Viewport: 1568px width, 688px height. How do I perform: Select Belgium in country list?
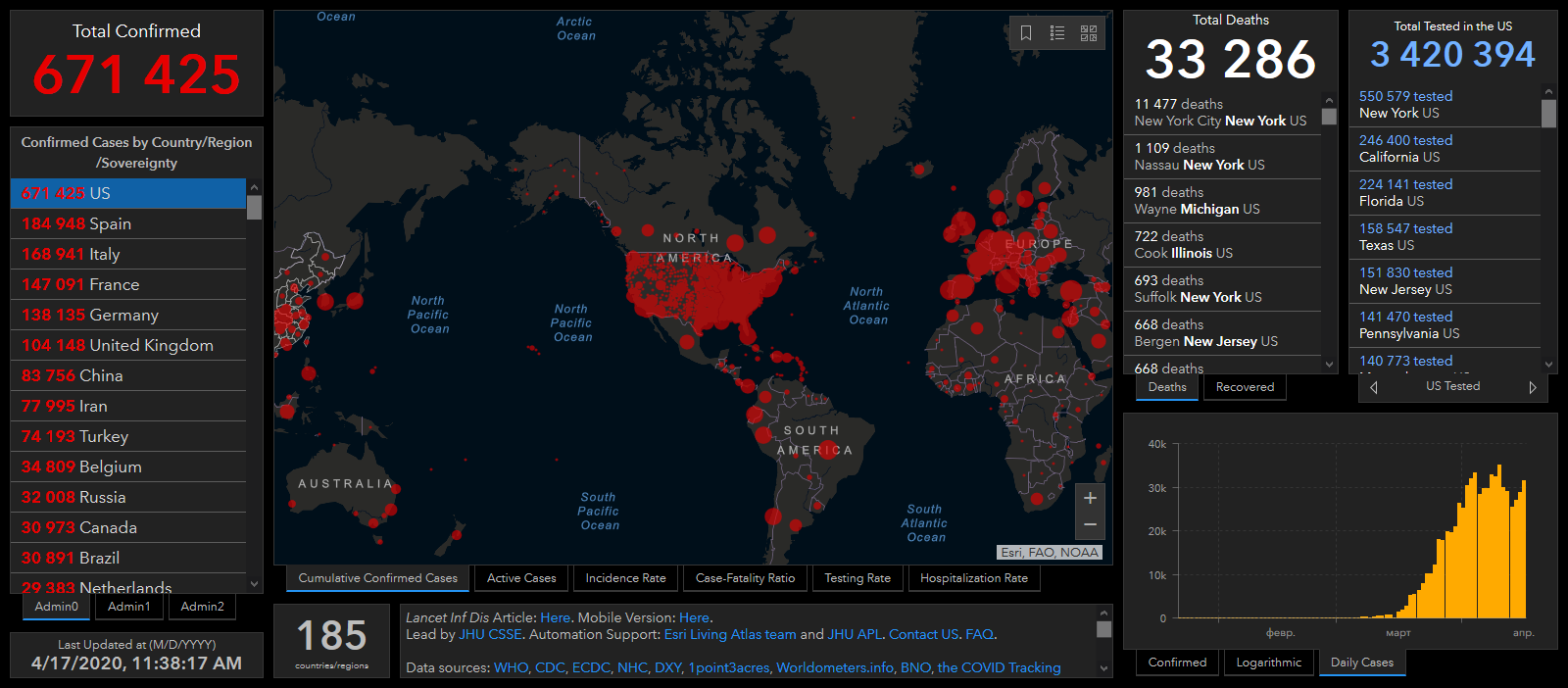(x=128, y=467)
